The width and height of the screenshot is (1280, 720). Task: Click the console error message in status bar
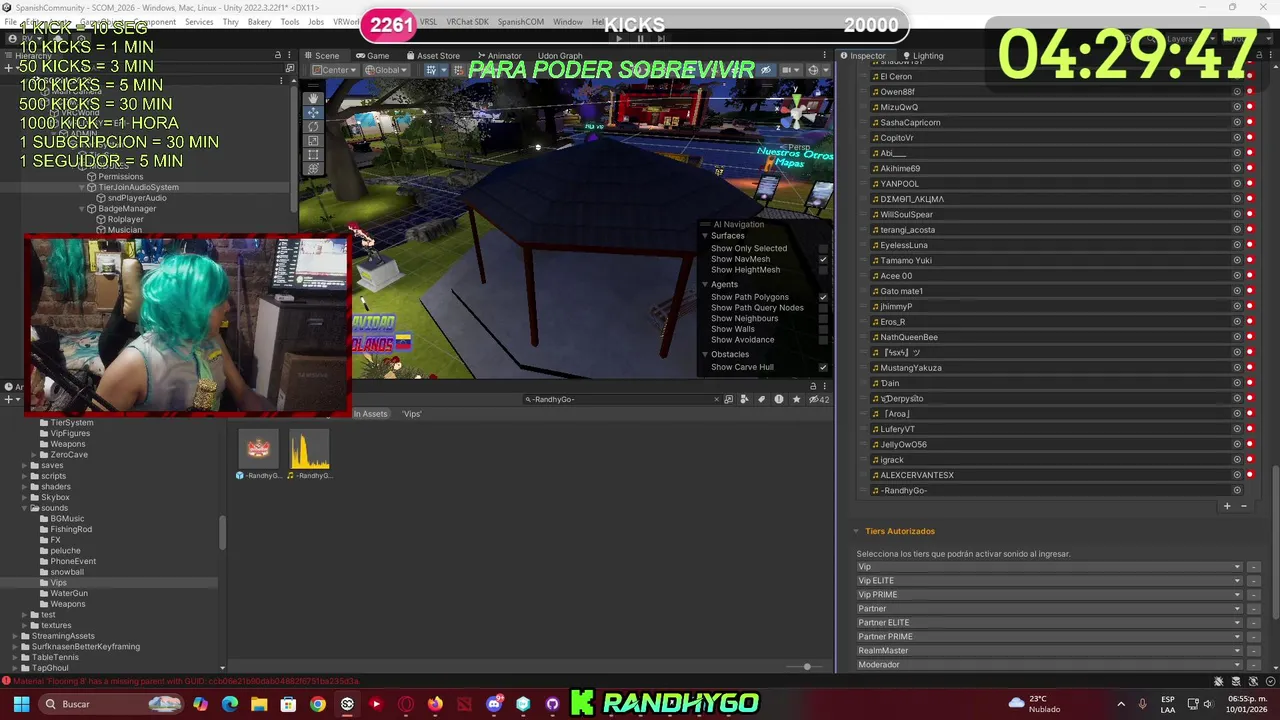188,681
